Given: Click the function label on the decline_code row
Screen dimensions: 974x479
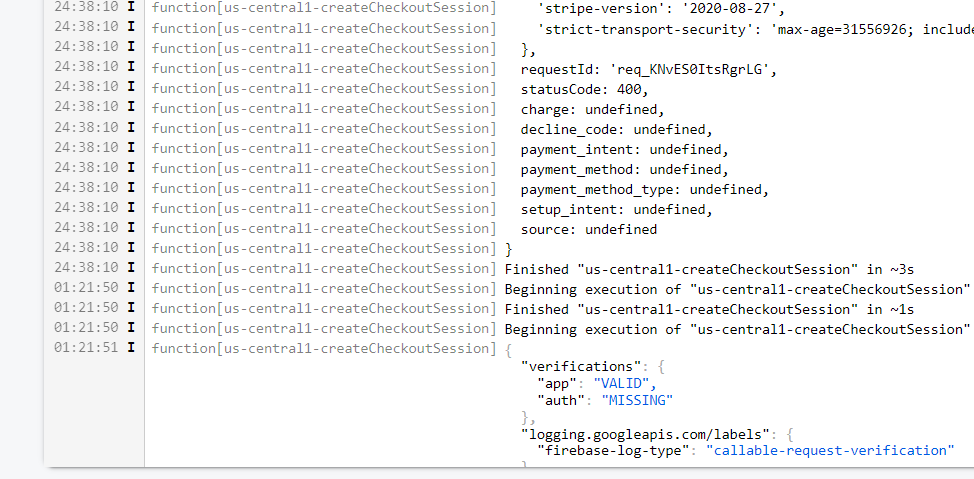Looking at the screenshot, I should point(324,129).
